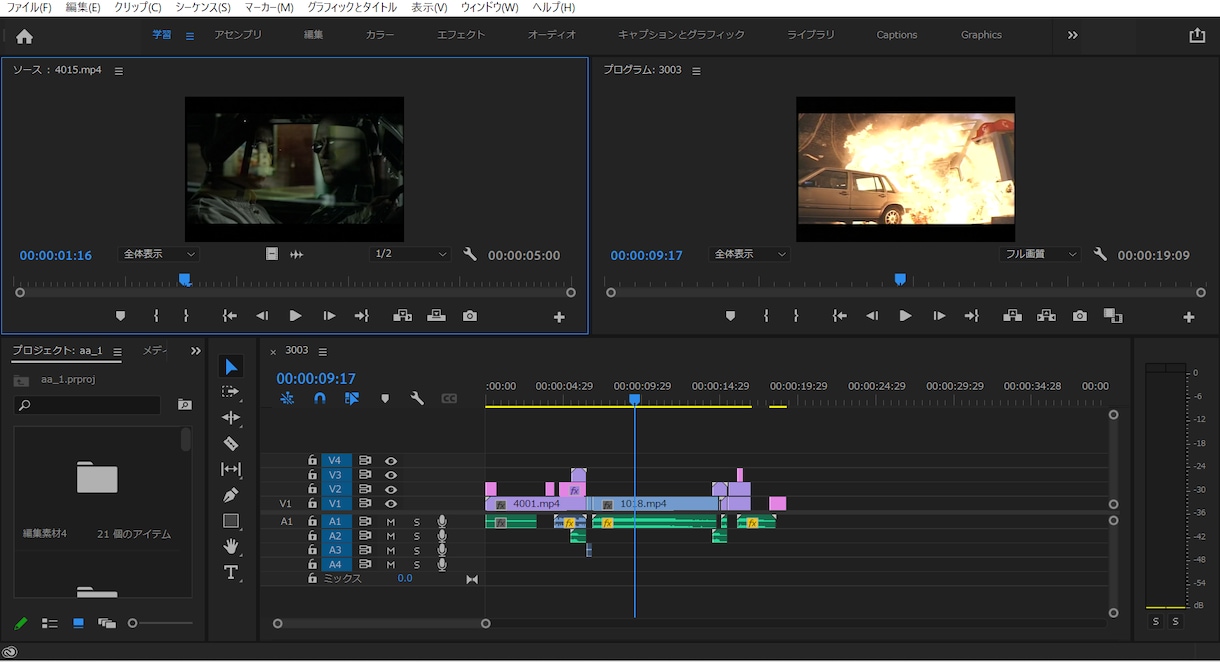Toggle lock on track V3

point(312,475)
